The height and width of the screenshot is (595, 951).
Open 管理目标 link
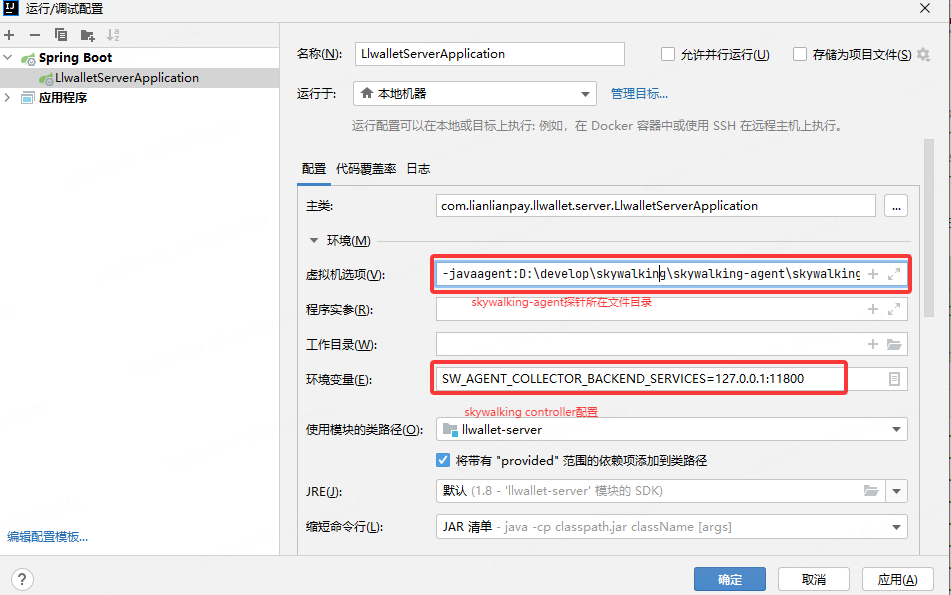point(639,94)
